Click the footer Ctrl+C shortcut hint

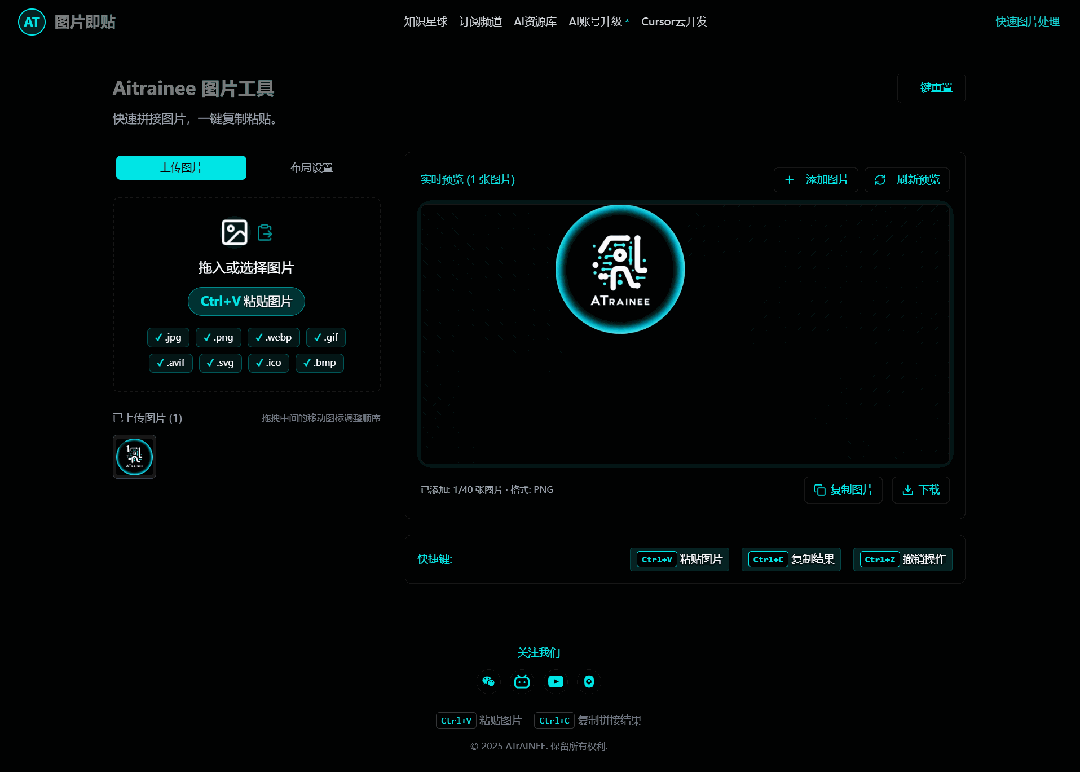(588, 720)
